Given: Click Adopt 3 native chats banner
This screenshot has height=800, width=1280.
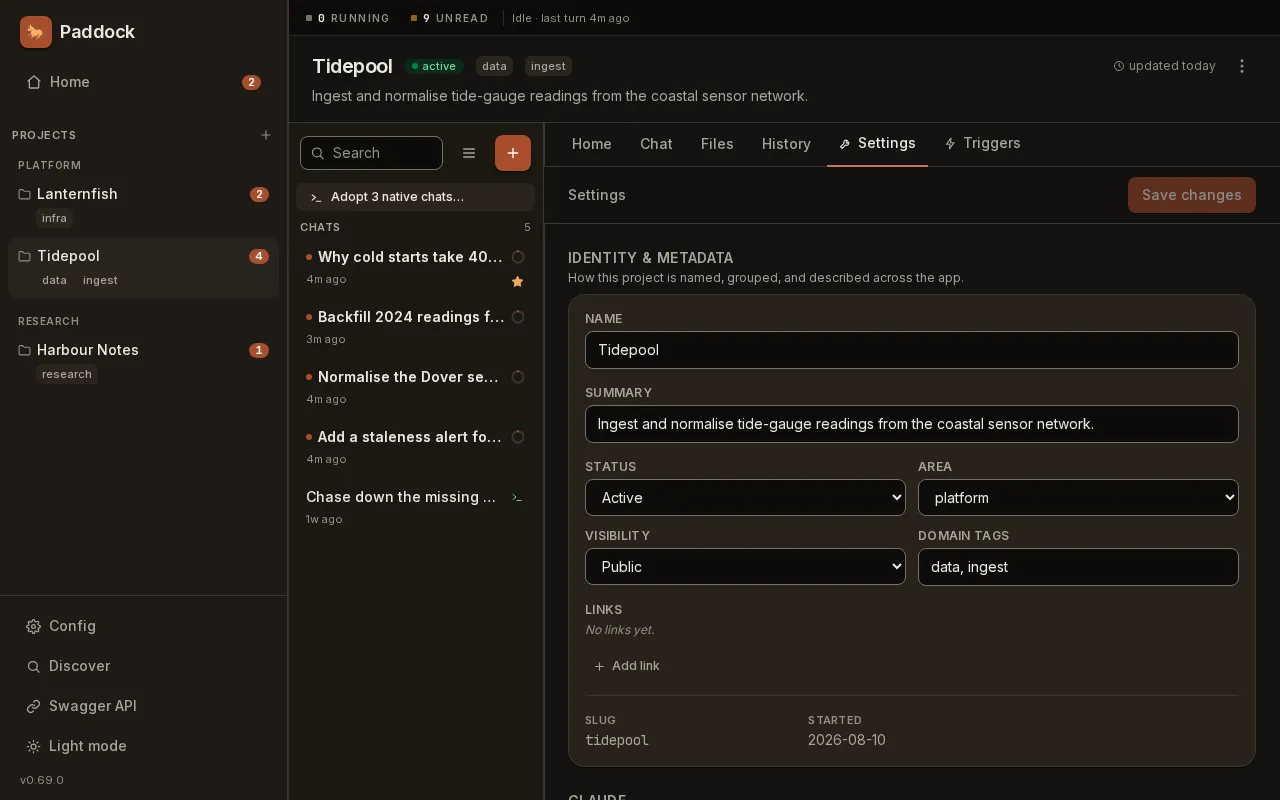Looking at the screenshot, I should pyautogui.click(x=415, y=197).
